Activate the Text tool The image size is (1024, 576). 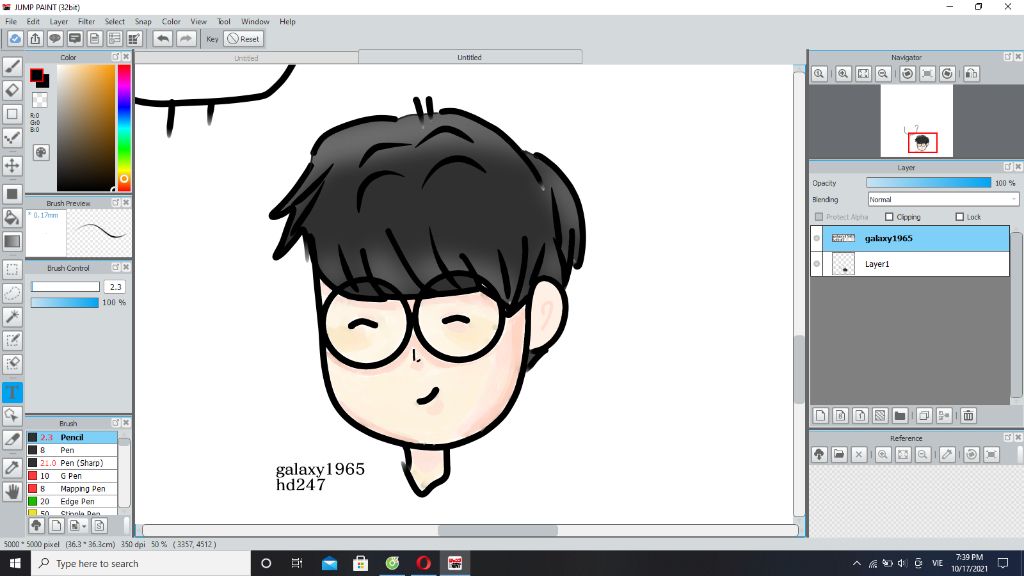click(12, 392)
